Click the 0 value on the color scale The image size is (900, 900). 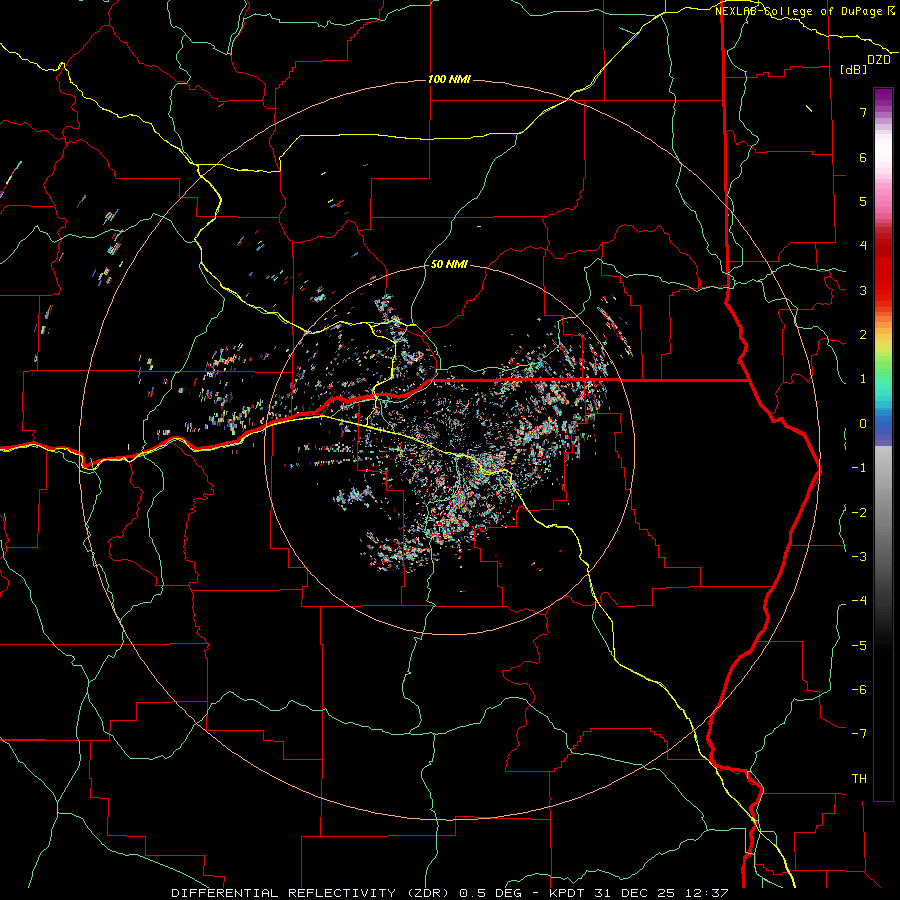point(863,424)
